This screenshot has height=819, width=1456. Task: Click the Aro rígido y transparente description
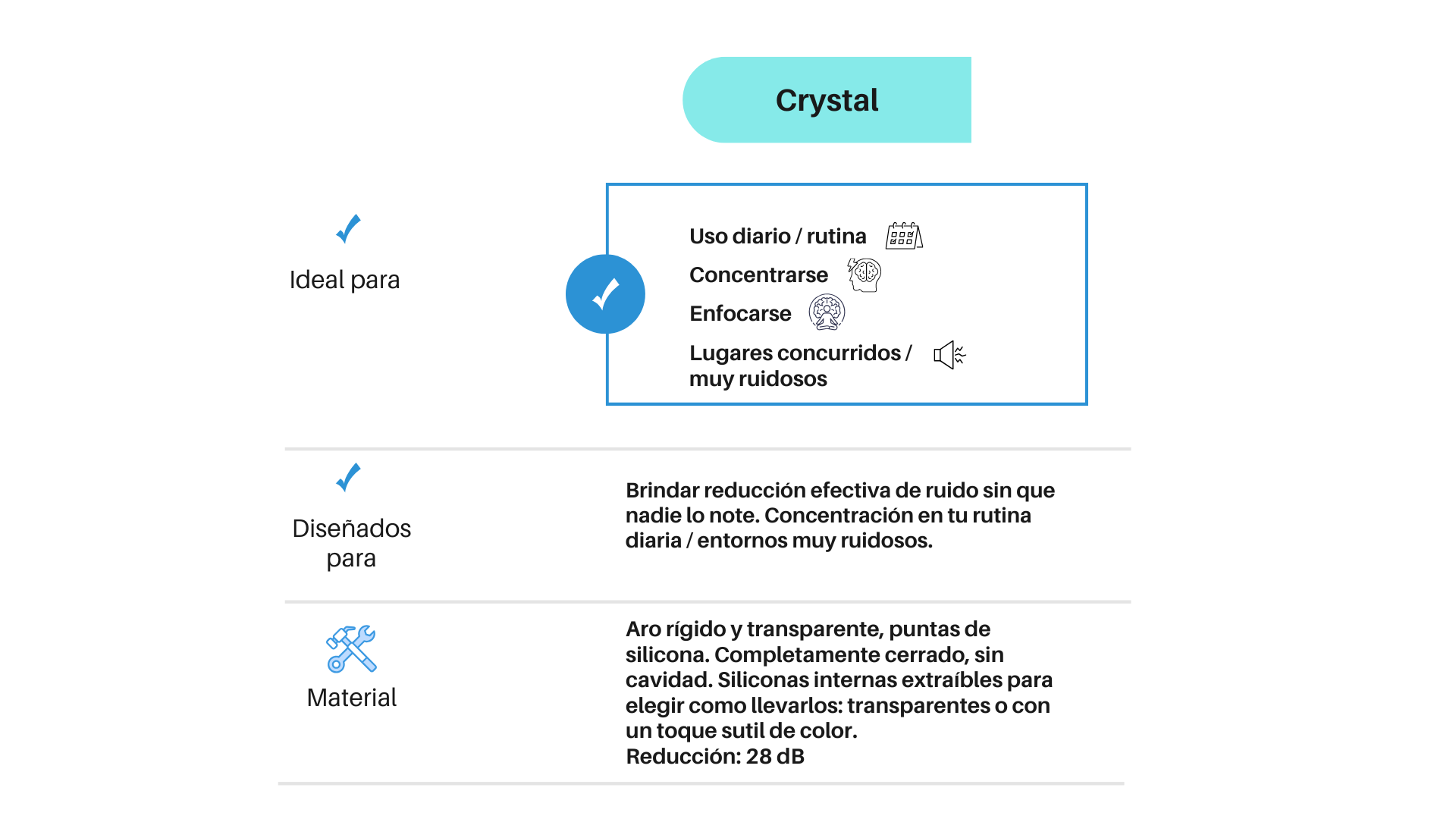839,679
